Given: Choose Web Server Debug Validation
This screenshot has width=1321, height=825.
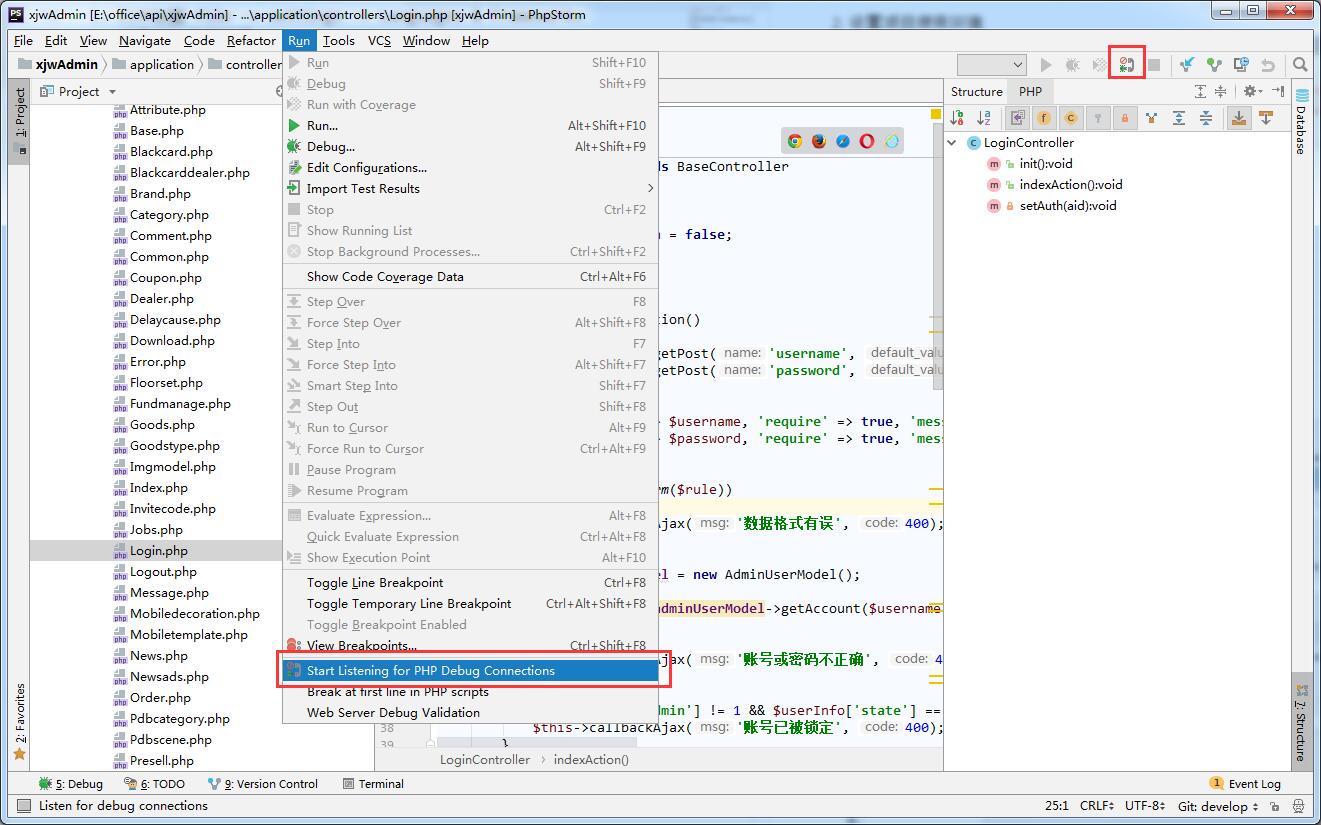Looking at the screenshot, I should click(x=470, y=713).
